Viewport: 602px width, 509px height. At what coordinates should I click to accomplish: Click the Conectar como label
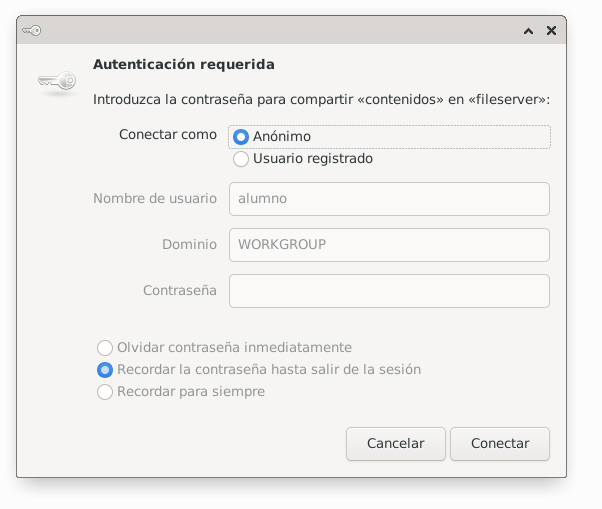[x=167, y=134]
